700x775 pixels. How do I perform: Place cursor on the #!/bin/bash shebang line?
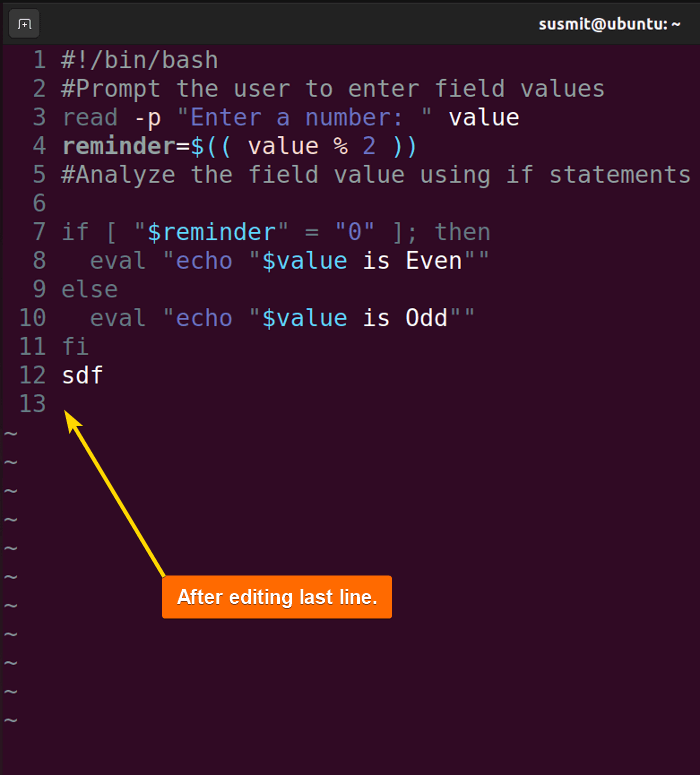coord(139,60)
